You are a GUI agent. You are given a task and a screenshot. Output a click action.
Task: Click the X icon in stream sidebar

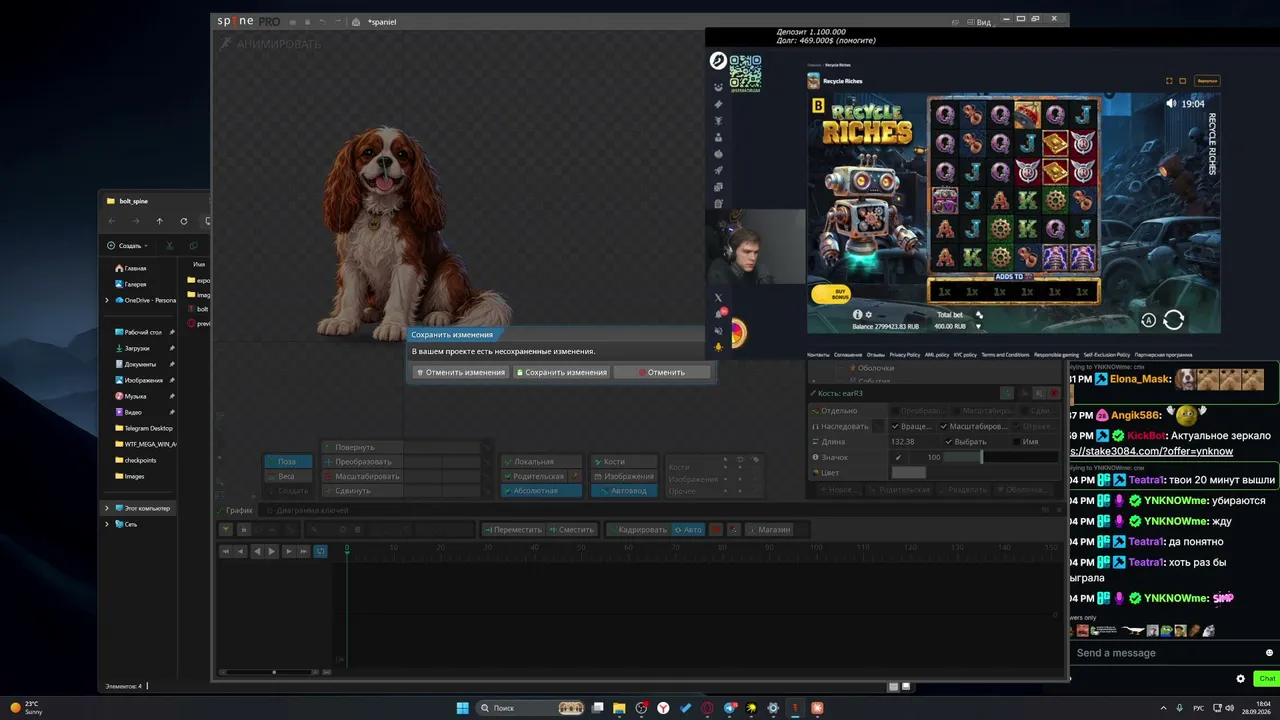718,297
